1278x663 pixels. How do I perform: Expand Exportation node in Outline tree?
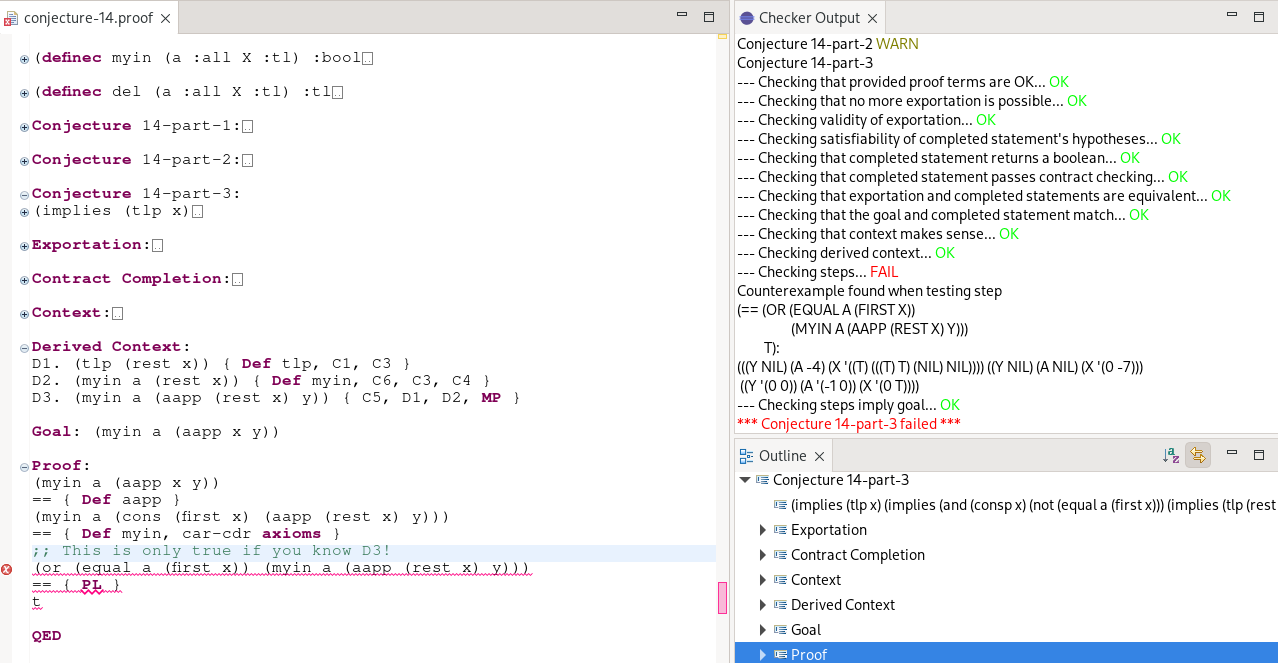[763, 530]
